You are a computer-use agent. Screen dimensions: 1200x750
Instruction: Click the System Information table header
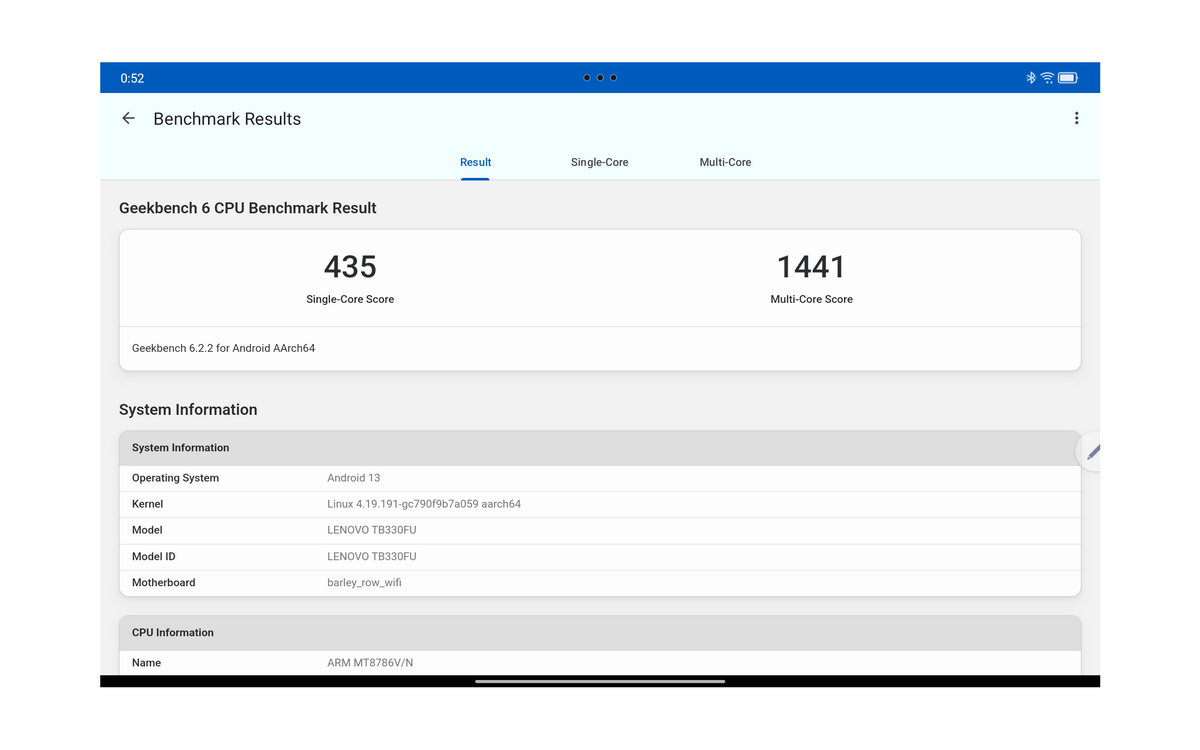pyautogui.click(x=600, y=448)
